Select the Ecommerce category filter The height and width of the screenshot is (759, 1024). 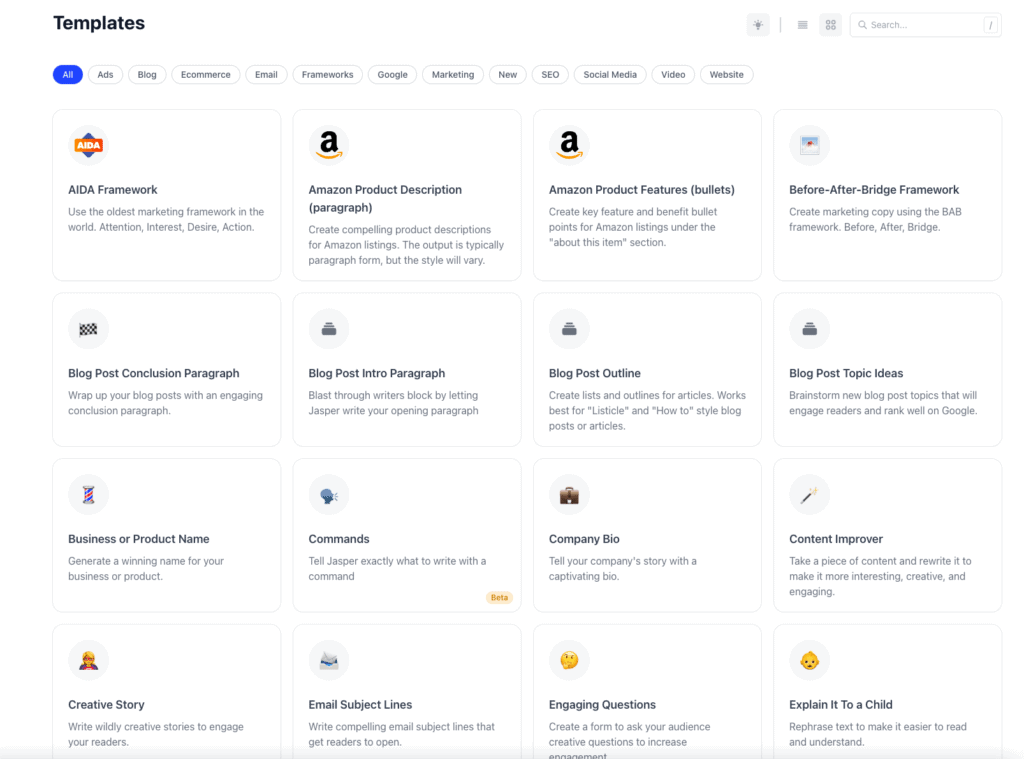pyautogui.click(x=205, y=75)
